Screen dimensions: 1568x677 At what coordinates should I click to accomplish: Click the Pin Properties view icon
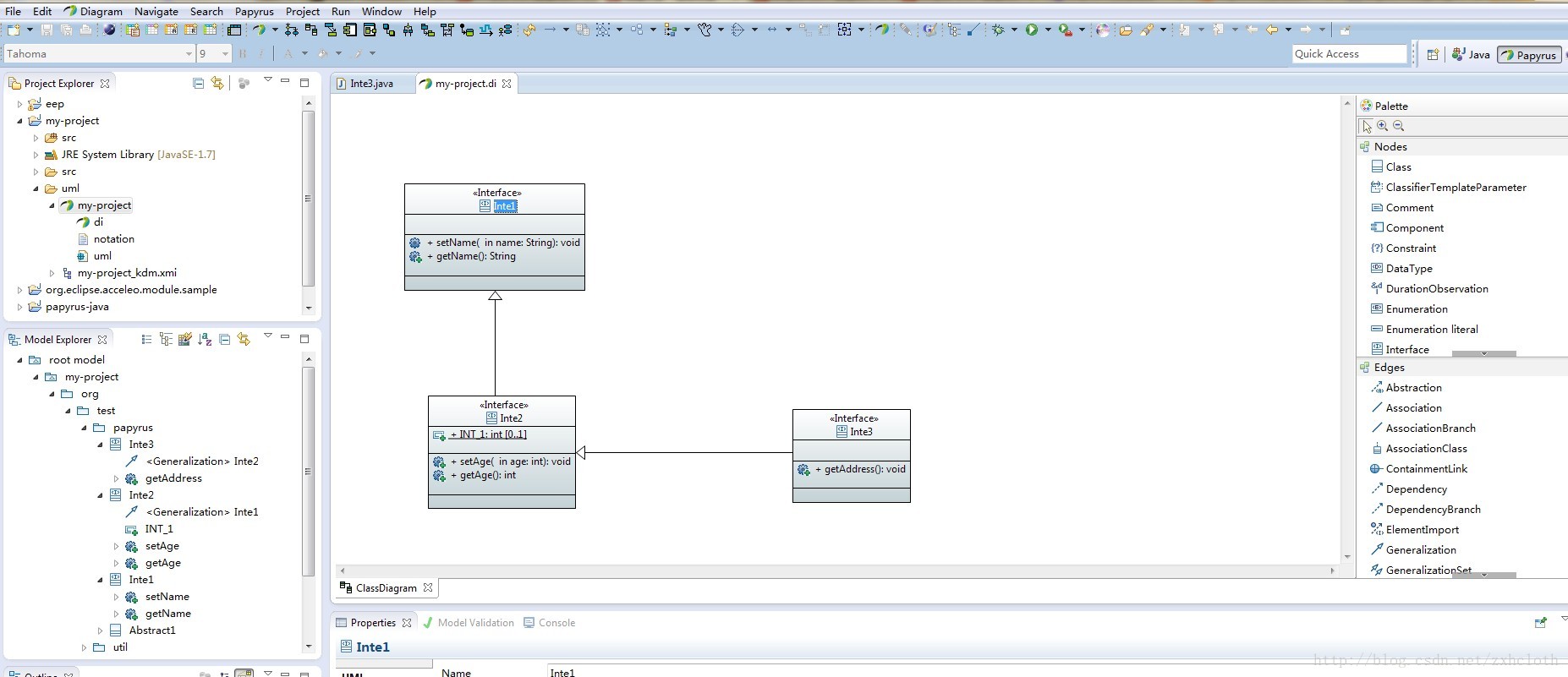(x=1541, y=622)
